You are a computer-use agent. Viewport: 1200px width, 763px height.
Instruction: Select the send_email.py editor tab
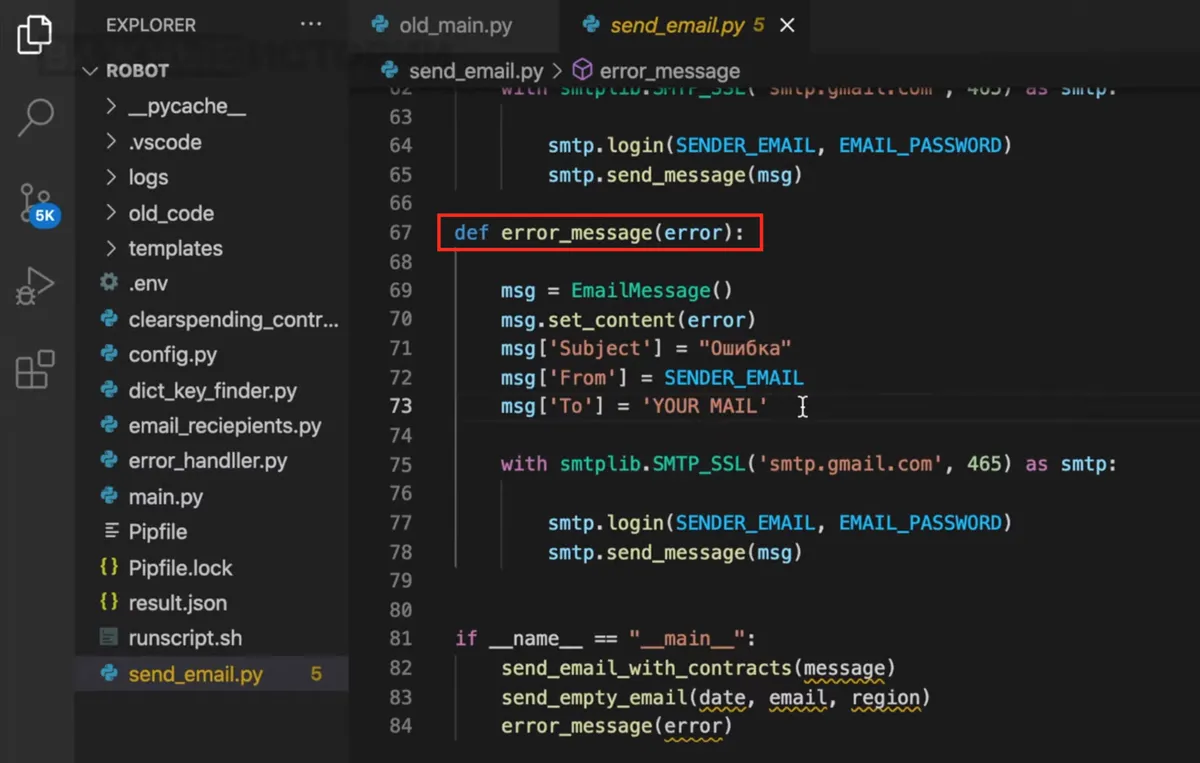pos(677,25)
